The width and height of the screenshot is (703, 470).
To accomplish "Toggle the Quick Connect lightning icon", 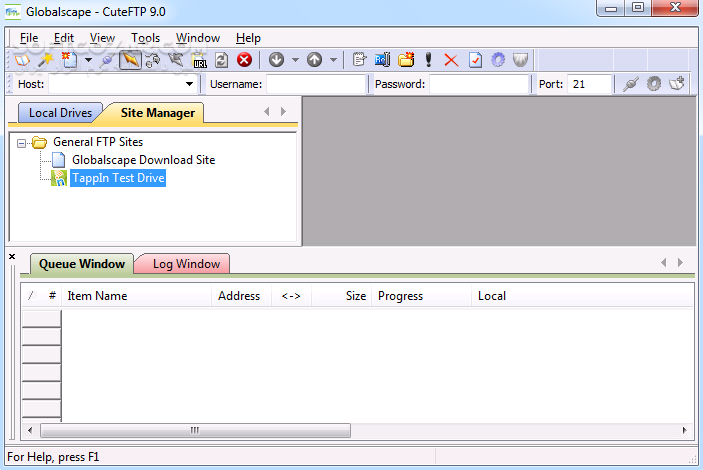I will pos(130,60).
